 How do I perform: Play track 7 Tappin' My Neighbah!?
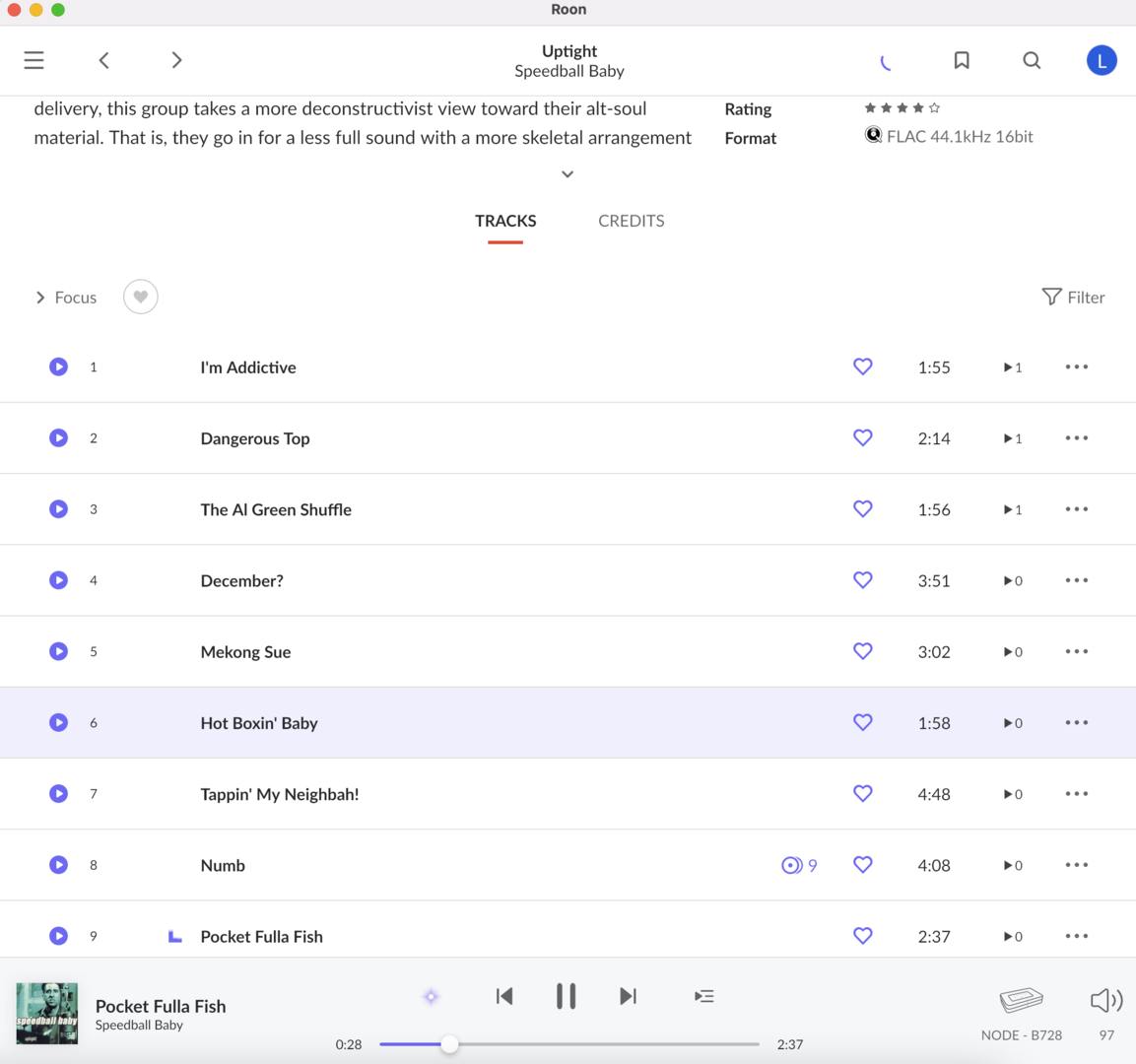click(59, 793)
